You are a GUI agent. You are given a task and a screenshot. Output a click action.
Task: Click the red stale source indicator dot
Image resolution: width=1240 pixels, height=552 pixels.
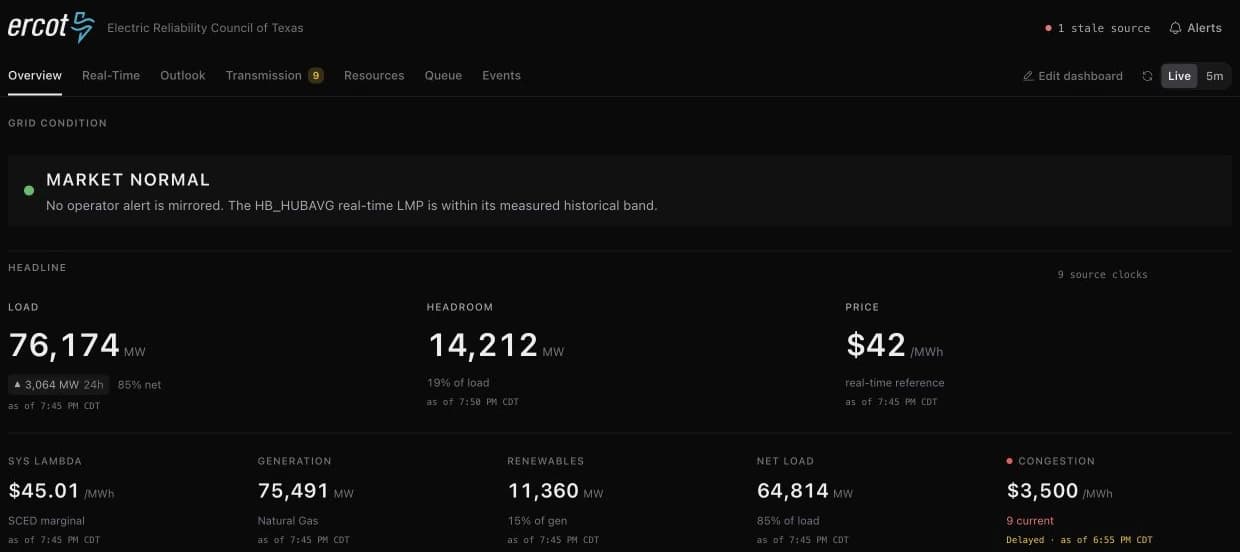(1048, 28)
